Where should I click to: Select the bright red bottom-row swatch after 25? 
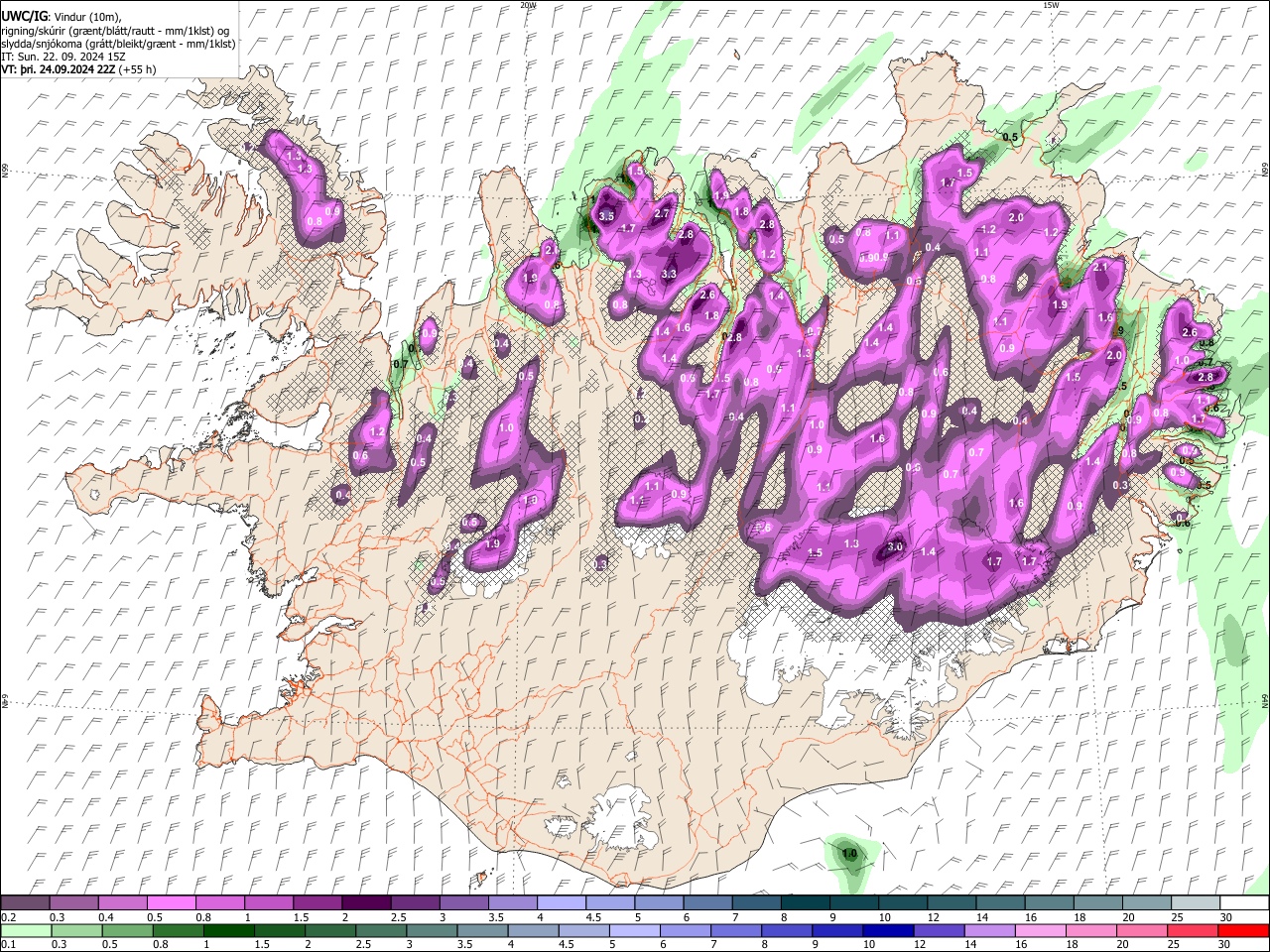coord(1244,930)
